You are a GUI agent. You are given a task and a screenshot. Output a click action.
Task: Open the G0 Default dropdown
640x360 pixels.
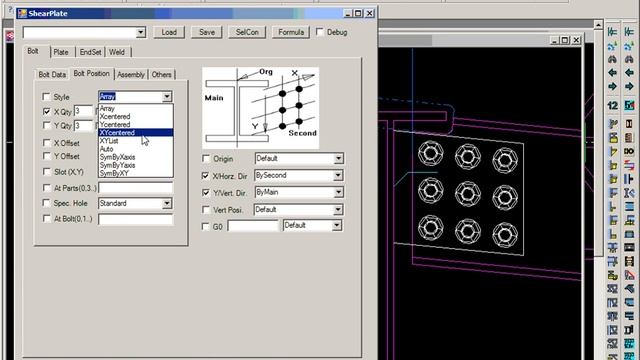(336, 225)
